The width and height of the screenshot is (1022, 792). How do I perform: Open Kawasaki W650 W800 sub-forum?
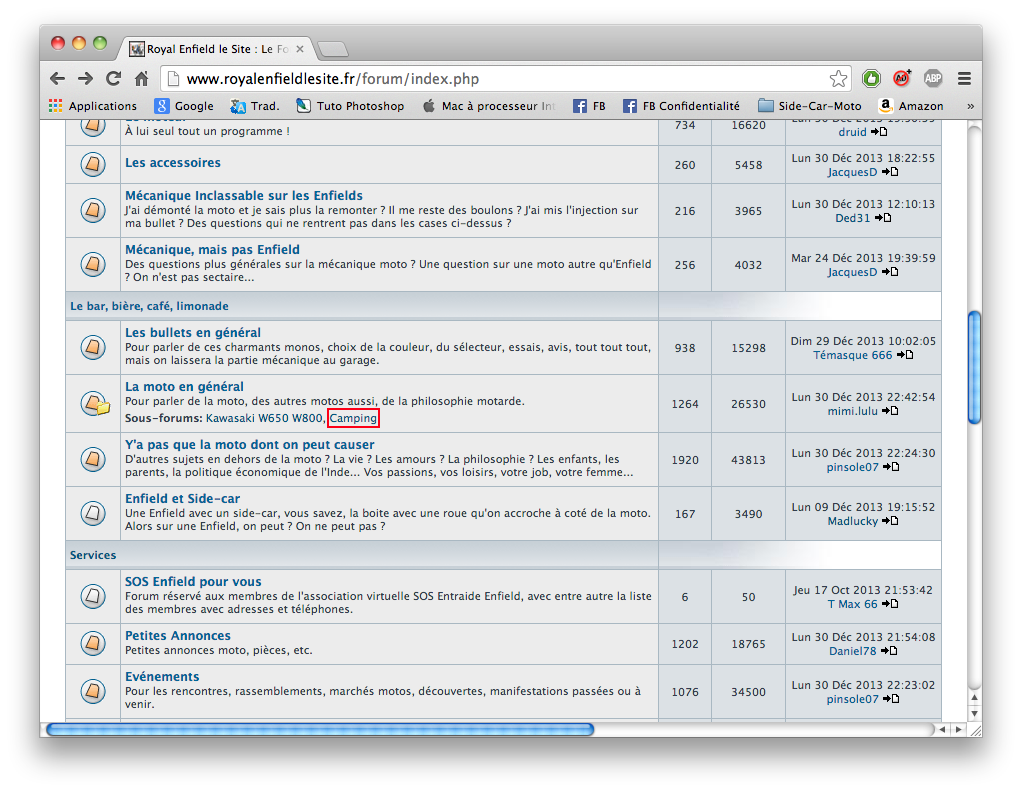click(x=264, y=418)
